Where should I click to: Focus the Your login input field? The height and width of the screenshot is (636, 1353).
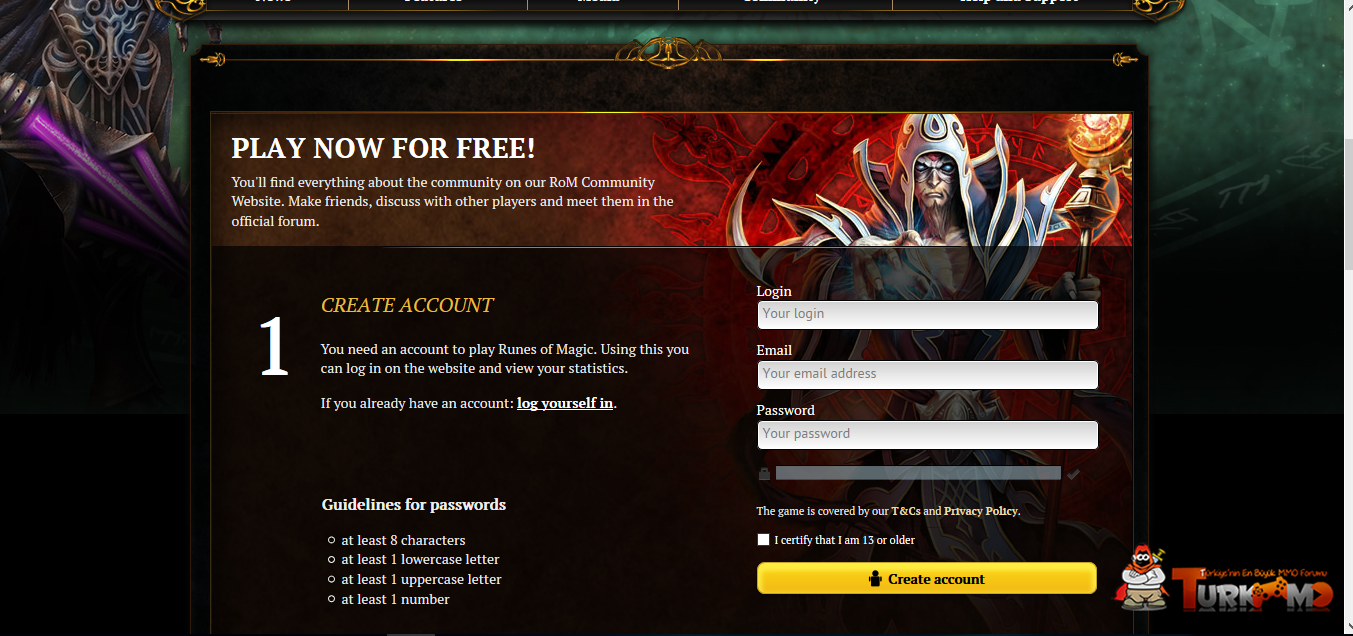point(928,314)
